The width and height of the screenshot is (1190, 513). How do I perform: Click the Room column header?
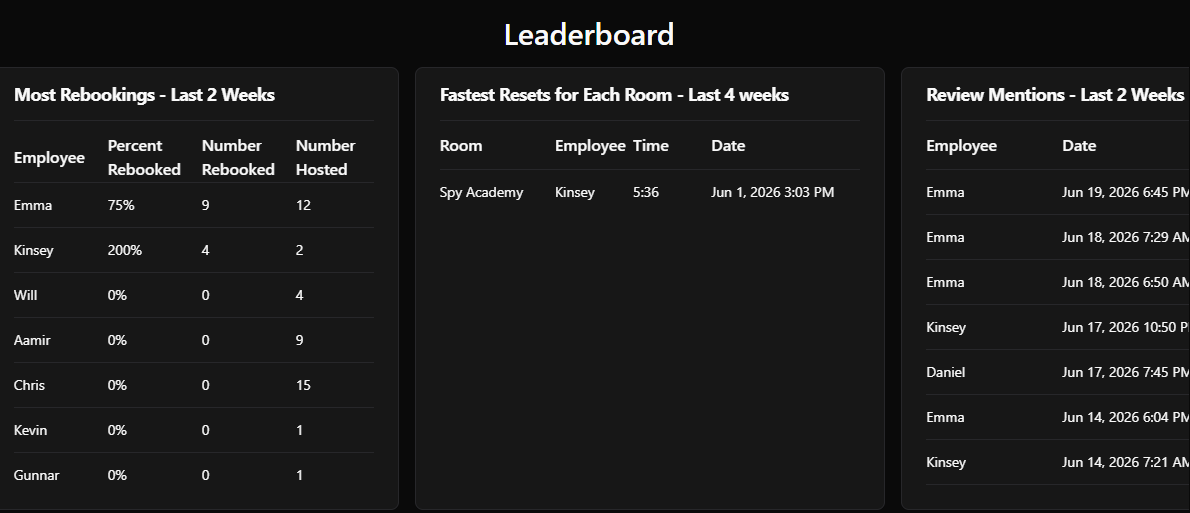pos(461,146)
